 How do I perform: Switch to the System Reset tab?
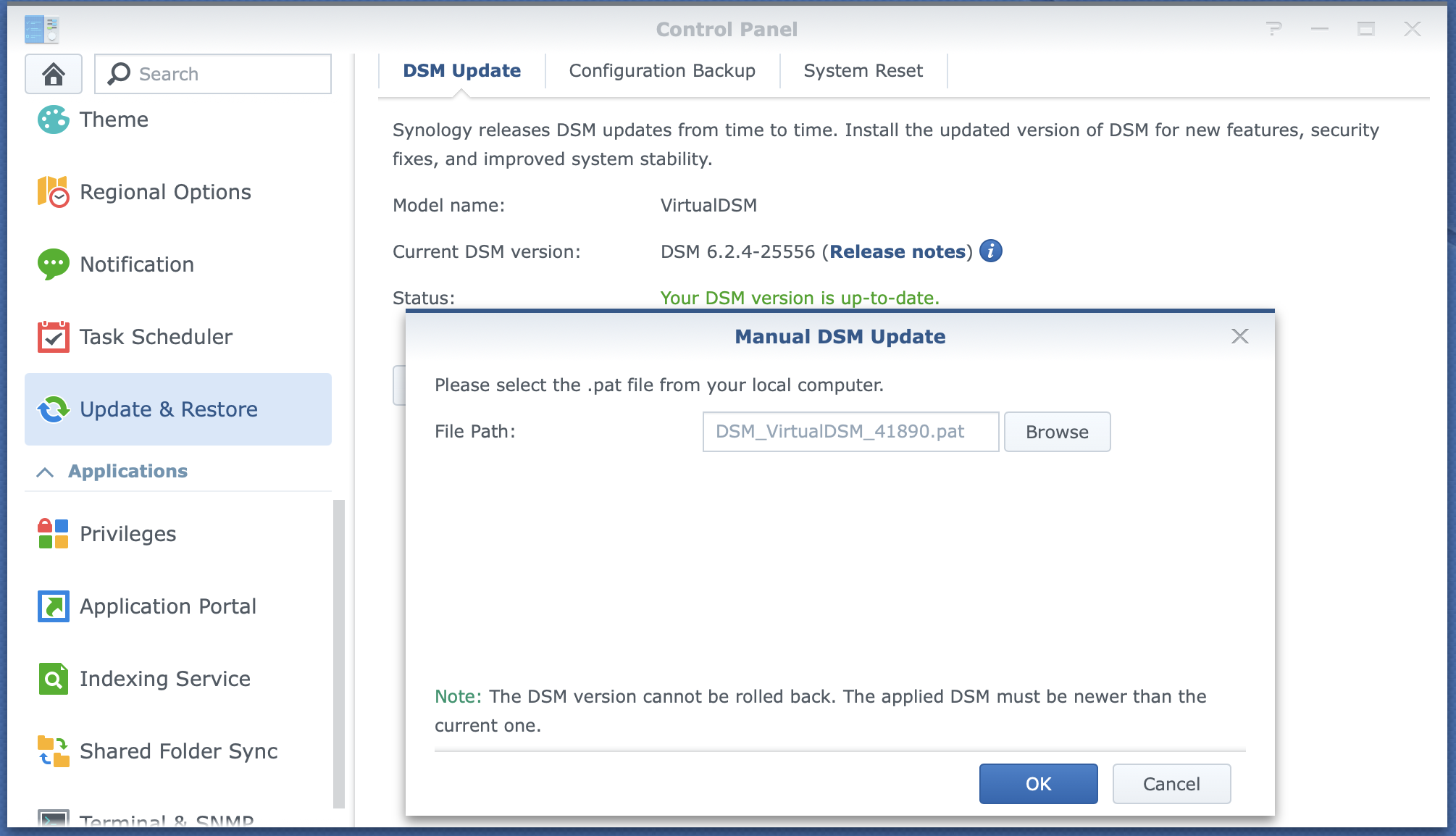pyautogui.click(x=863, y=71)
